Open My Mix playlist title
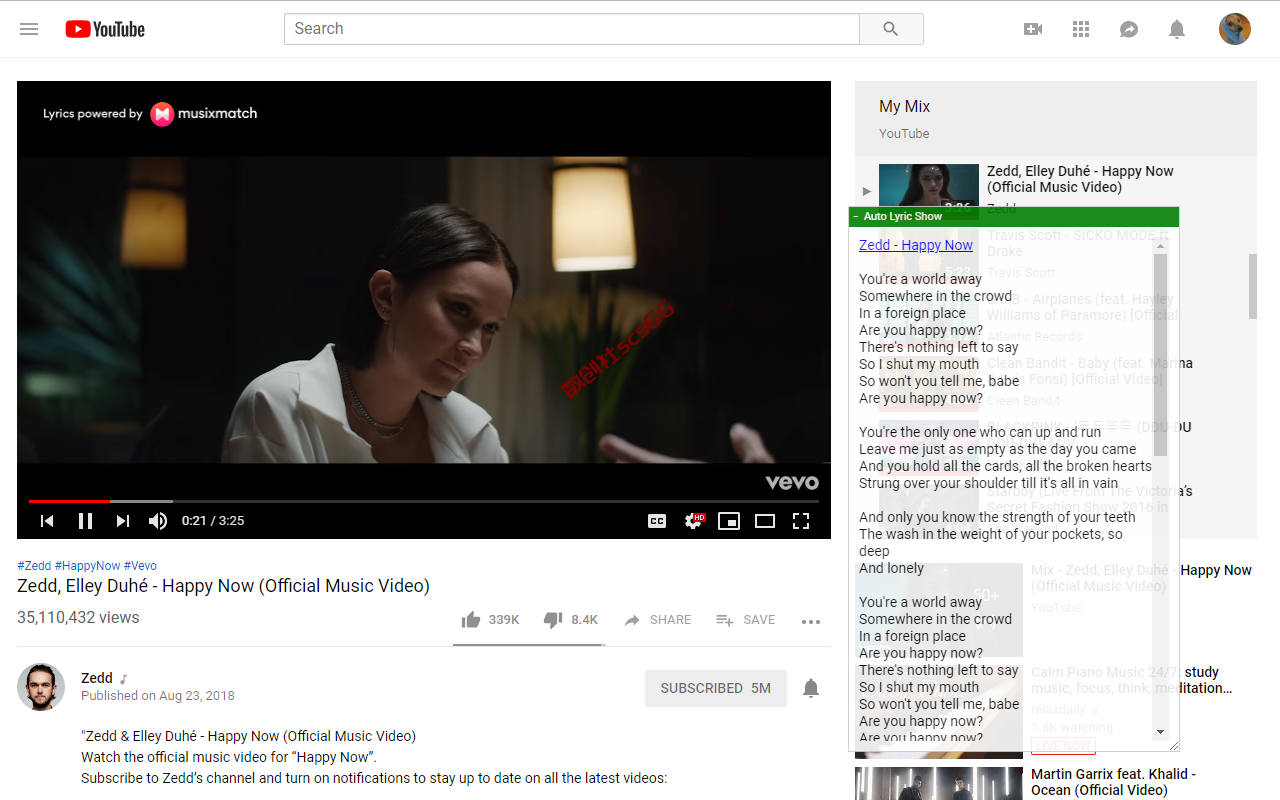 tap(905, 106)
